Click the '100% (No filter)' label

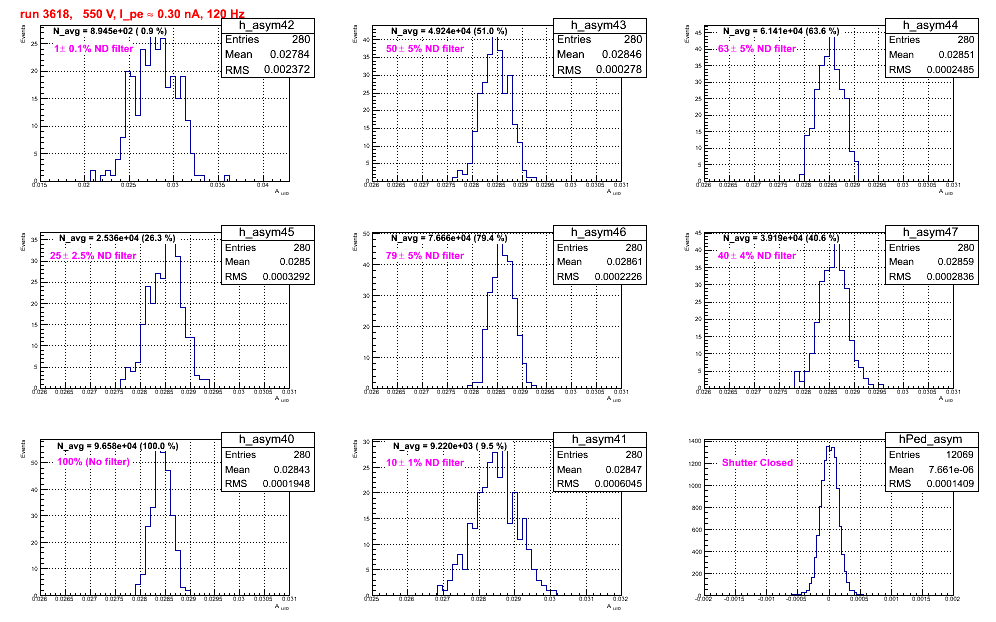93,462
